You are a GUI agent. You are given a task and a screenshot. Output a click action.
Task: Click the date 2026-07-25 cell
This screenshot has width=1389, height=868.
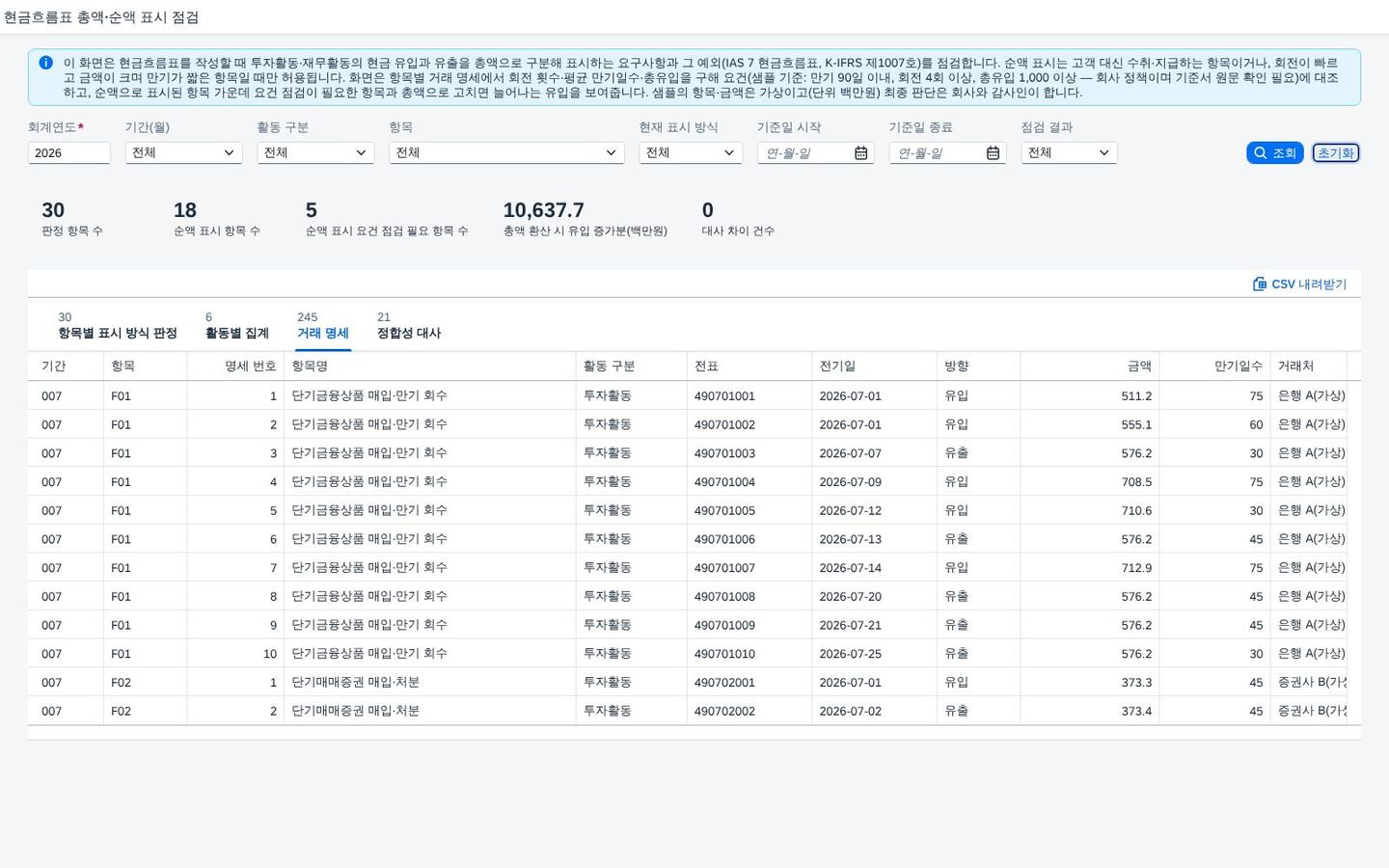pos(874,654)
